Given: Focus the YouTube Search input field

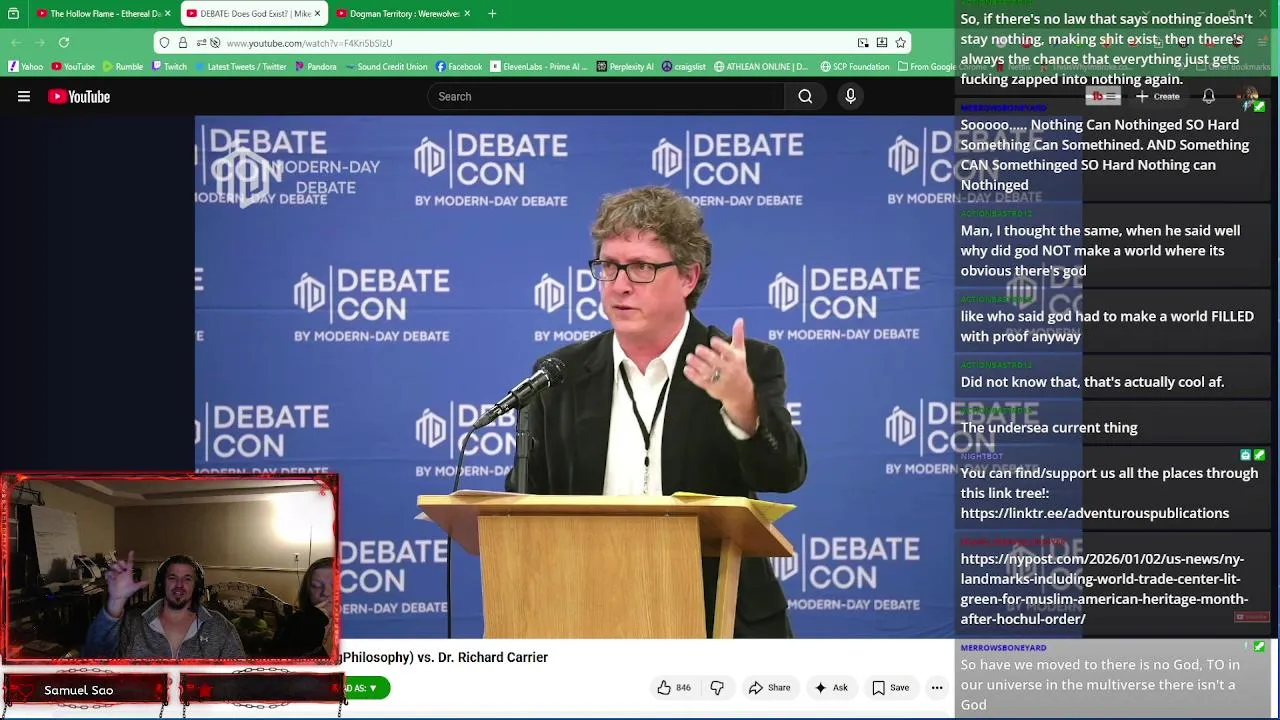Looking at the screenshot, I should point(606,97).
